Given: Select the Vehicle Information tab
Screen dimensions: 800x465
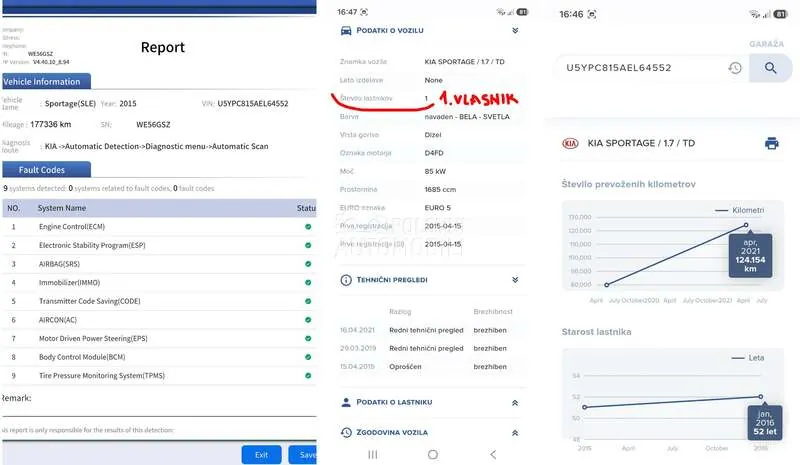Looking at the screenshot, I should (x=46, y=81).
